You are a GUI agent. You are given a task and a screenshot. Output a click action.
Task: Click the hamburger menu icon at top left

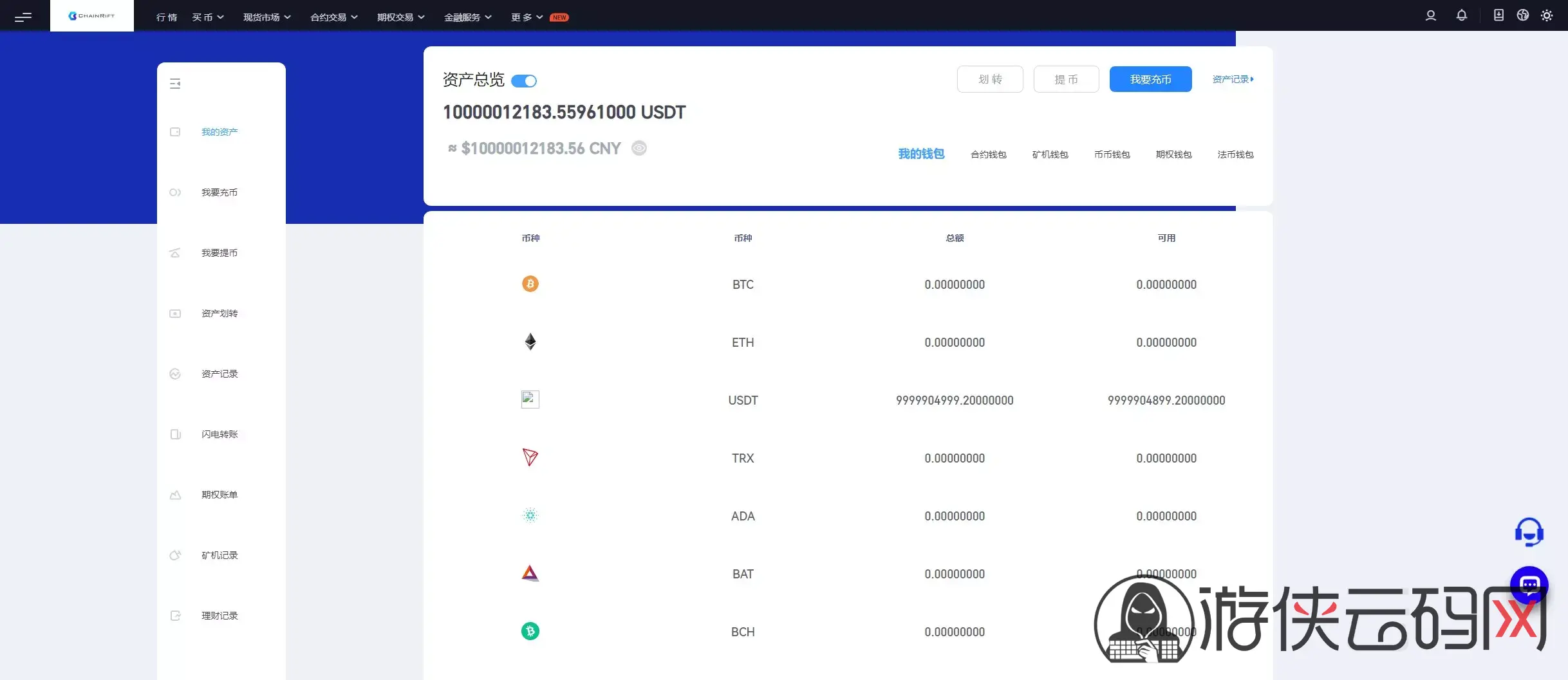tap(23, 17)
